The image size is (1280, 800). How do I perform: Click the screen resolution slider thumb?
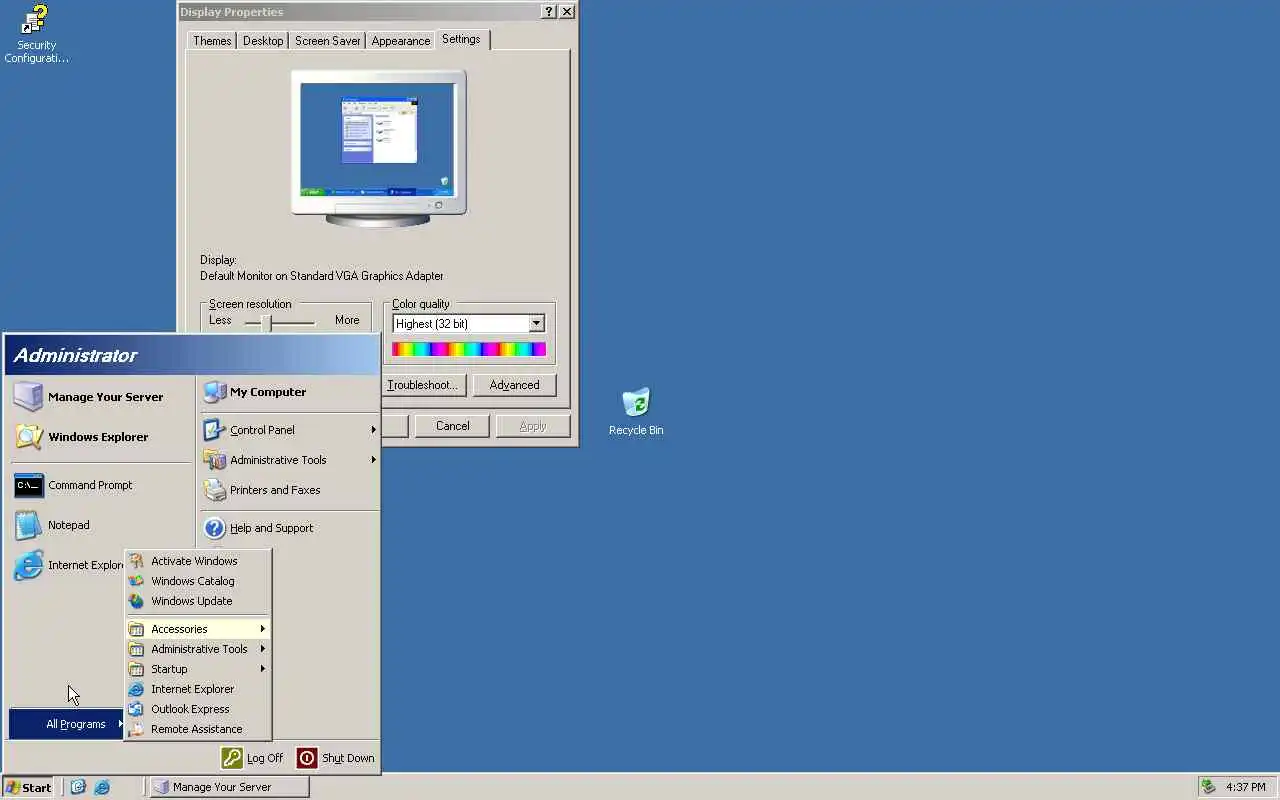267,322
